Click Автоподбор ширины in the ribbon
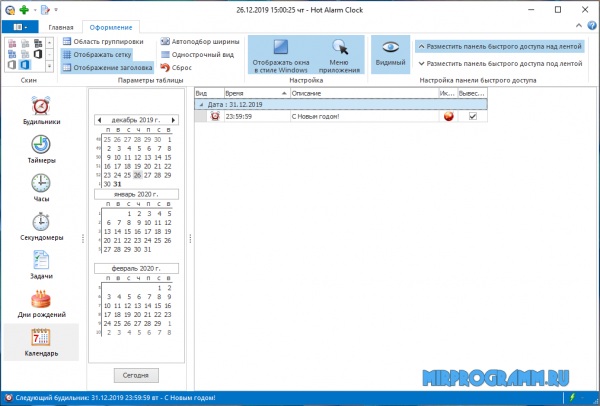Viewport: 600px width, 406px height. (x=200, y=41)
